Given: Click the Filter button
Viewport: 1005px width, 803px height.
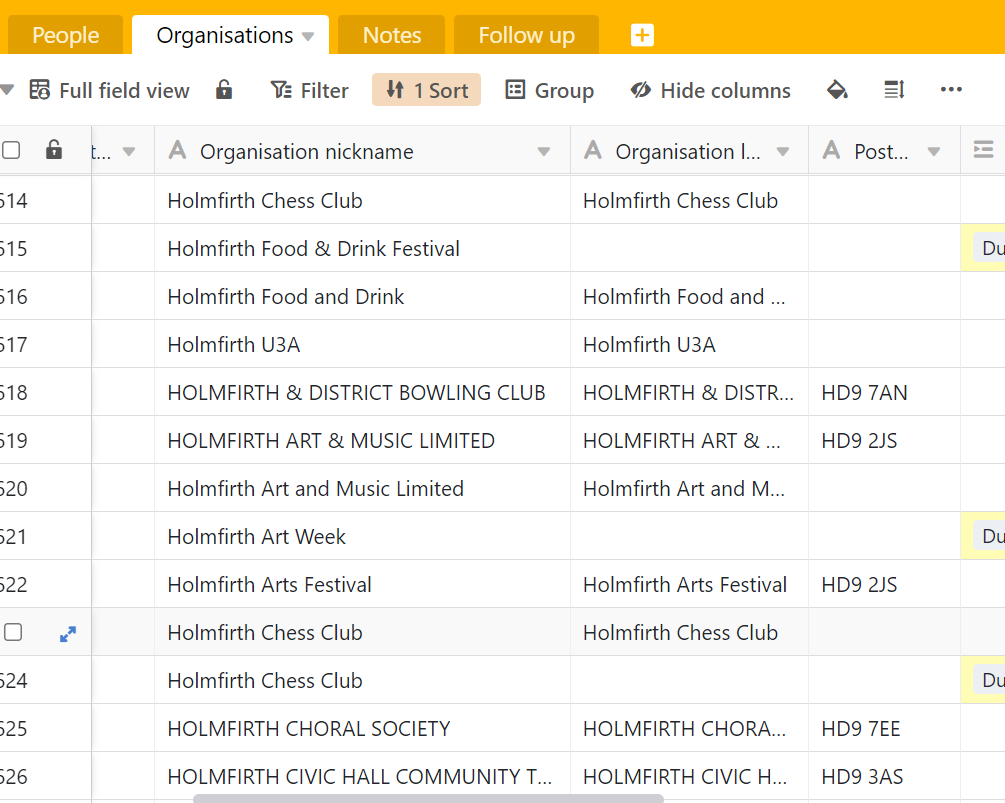Looking at the screenshot, I should [310, 90].
